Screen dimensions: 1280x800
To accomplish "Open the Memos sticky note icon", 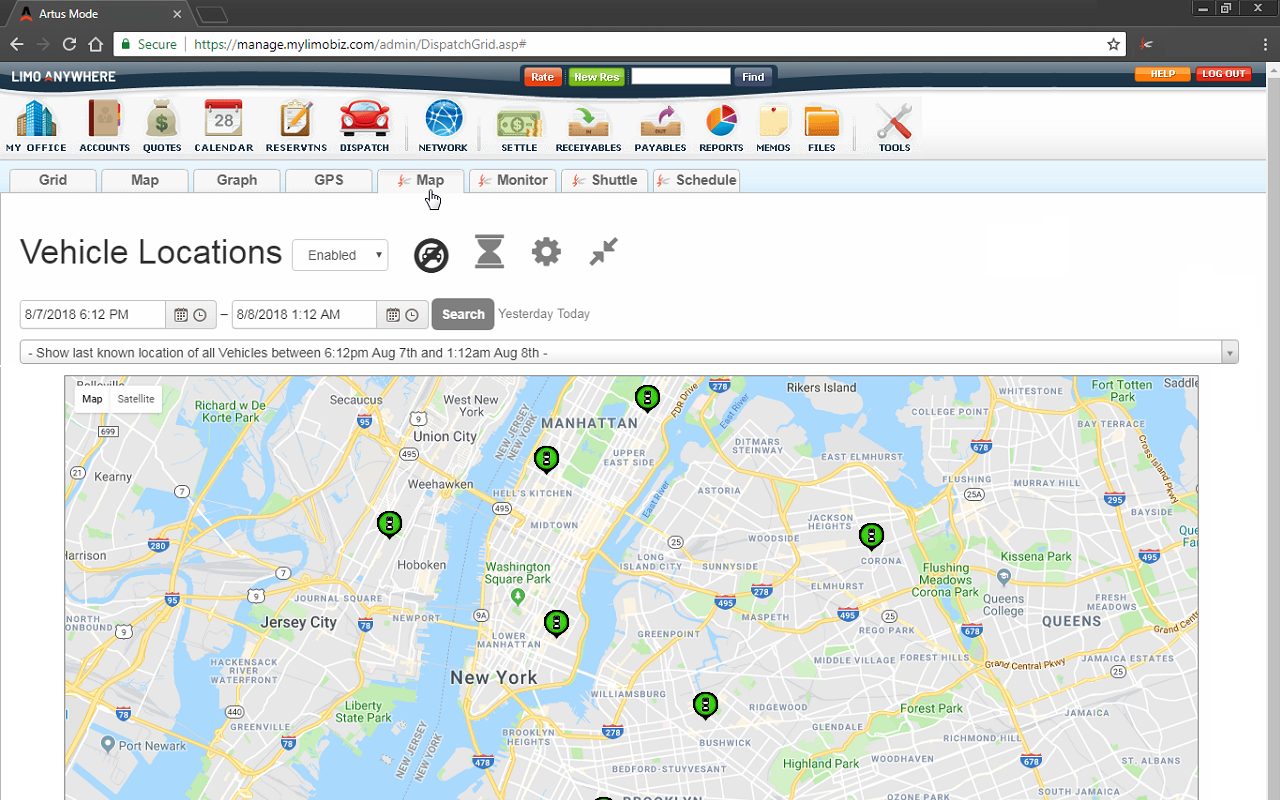I will [774, 126].
